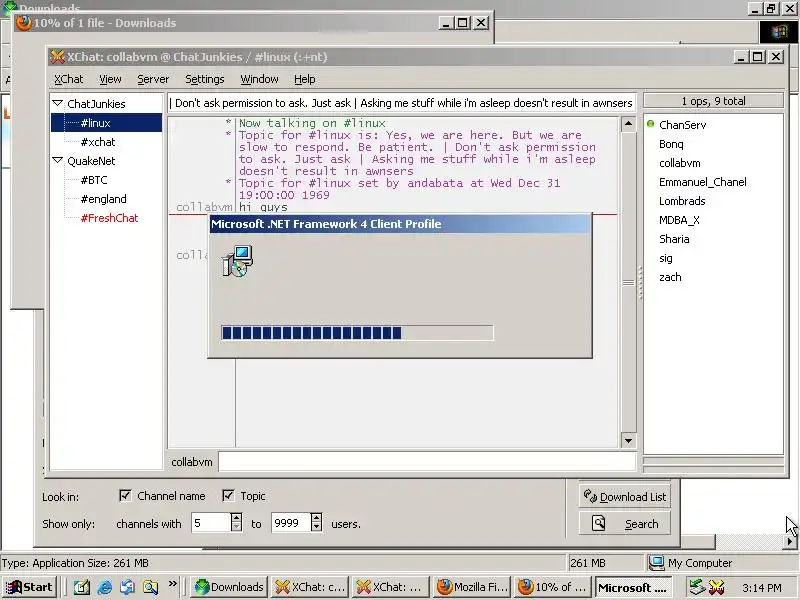Expand the quick launch overflow chevron

(x=172, y=583)
